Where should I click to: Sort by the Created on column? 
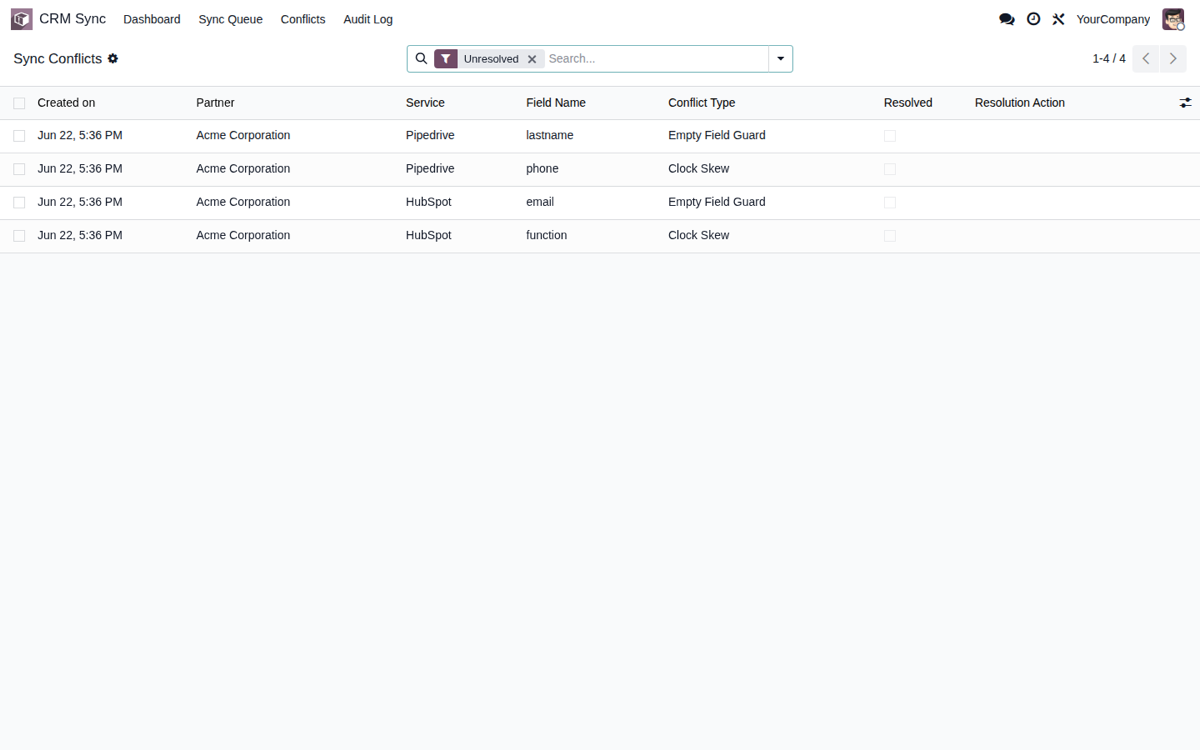point(66,103)
